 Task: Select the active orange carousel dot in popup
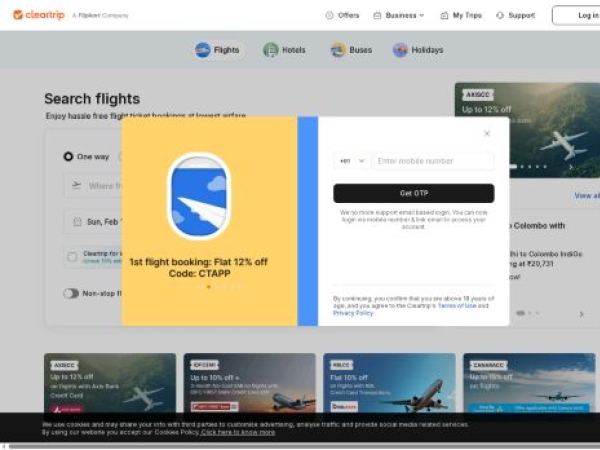[x=209, y=287]
